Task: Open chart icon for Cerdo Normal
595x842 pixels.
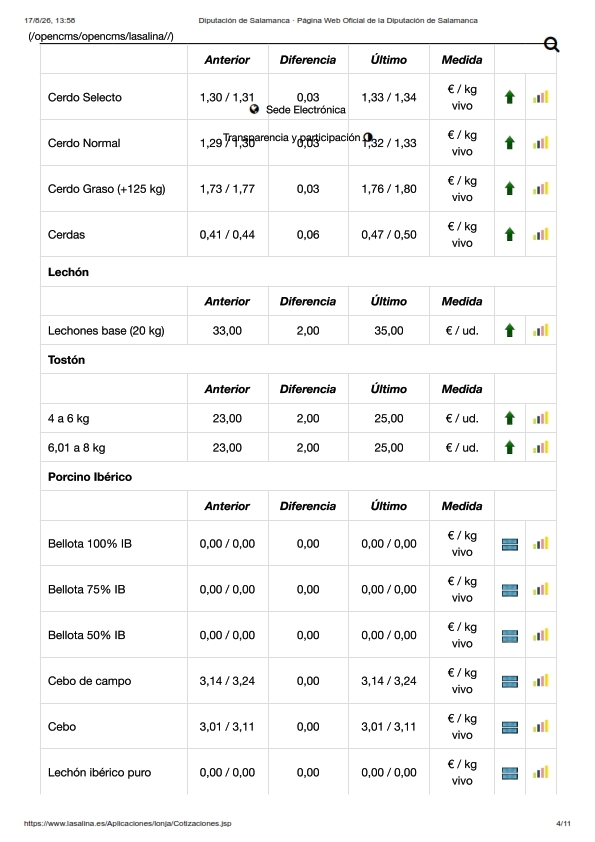Action: 541,143
